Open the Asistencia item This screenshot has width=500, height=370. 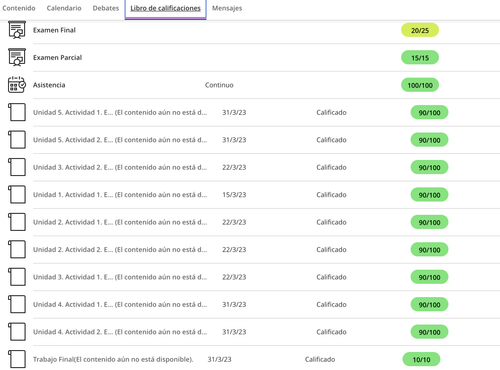(49, 85)
